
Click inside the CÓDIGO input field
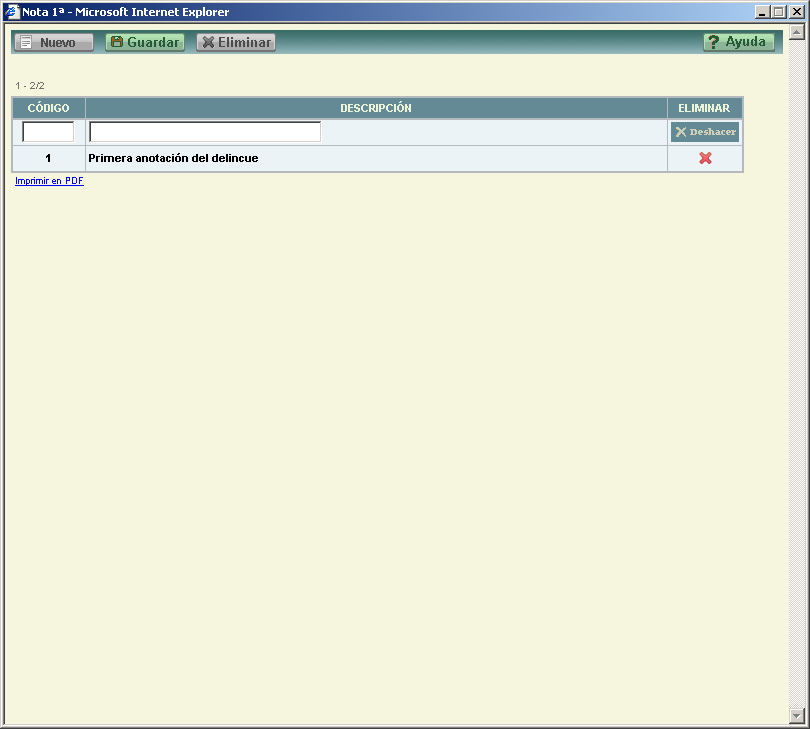(x=48, y=131)
